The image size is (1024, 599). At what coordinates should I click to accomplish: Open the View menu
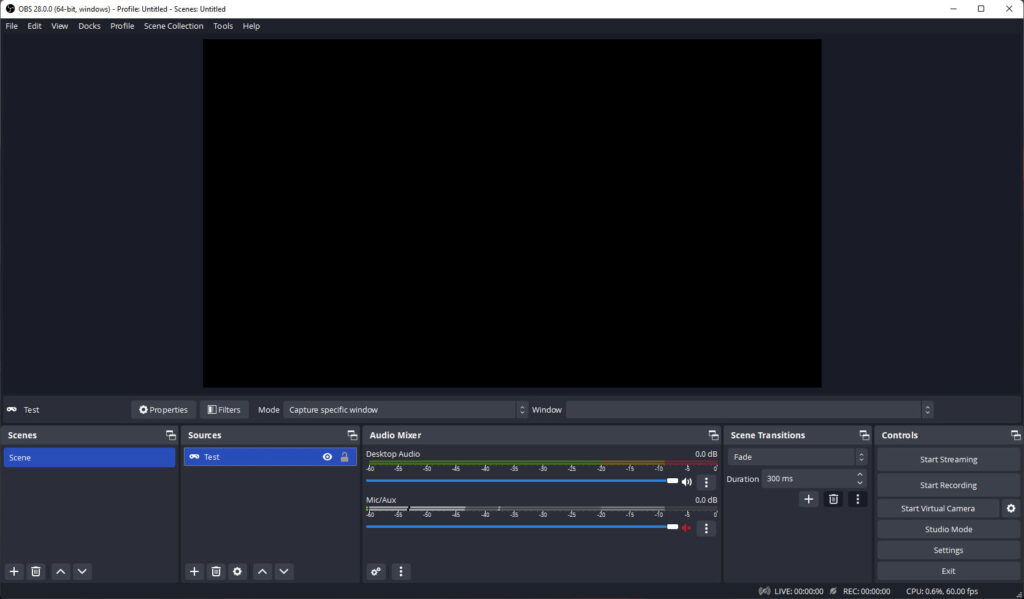click(59, 26)
